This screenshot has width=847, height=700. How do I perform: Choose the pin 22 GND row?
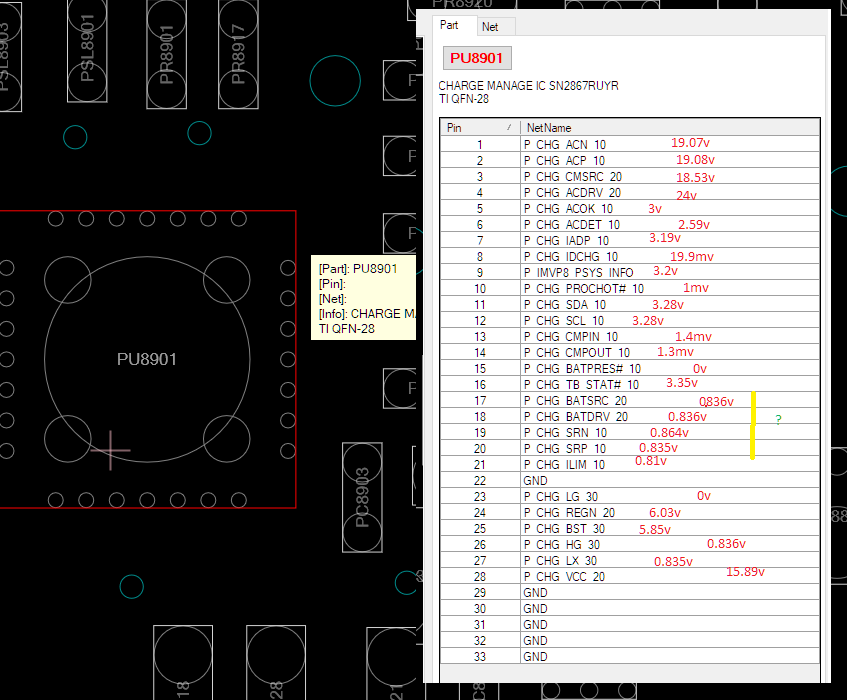click(x=535, y=481)
